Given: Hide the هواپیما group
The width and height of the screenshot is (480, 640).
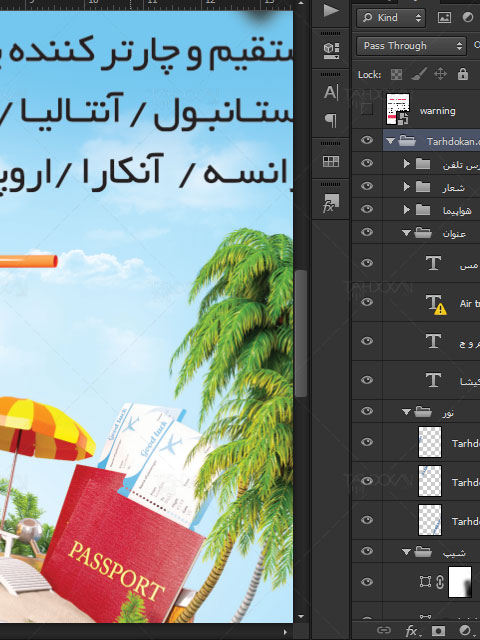Looking at the screenshot, I should click(x=367, y=209).
